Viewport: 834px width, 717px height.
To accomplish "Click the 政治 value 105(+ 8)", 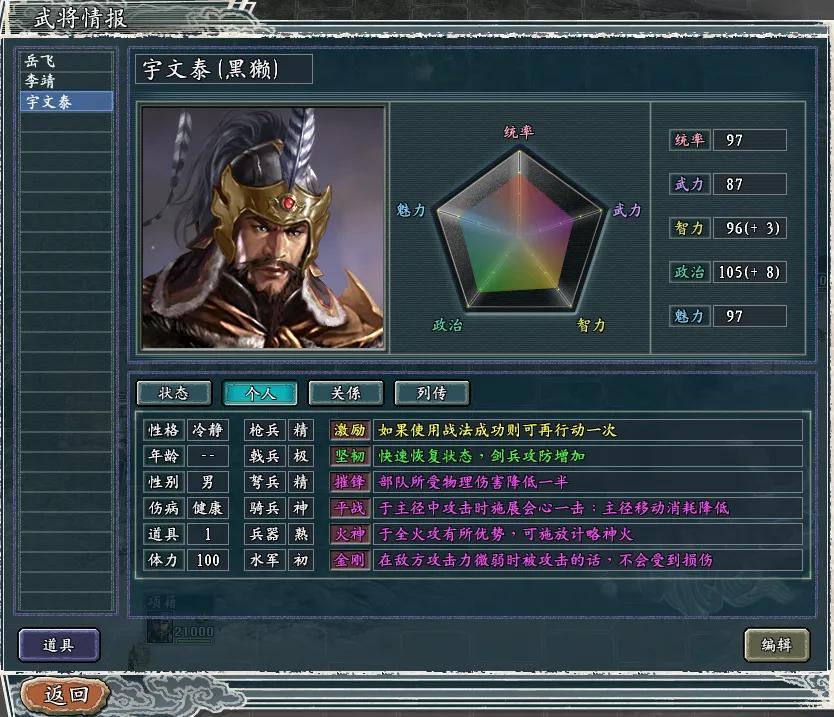I will pyautogui.click(x=749, y=272).
